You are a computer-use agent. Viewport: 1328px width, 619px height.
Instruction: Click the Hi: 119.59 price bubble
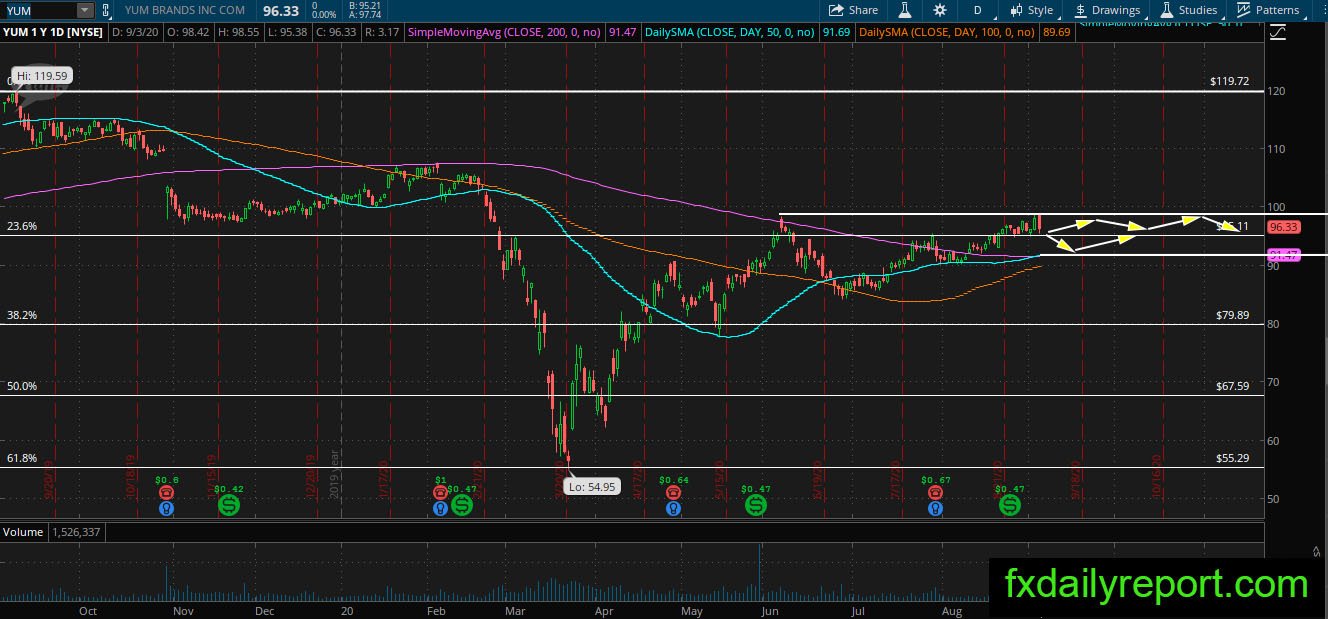pyautogui.click(x=41, y=75)
